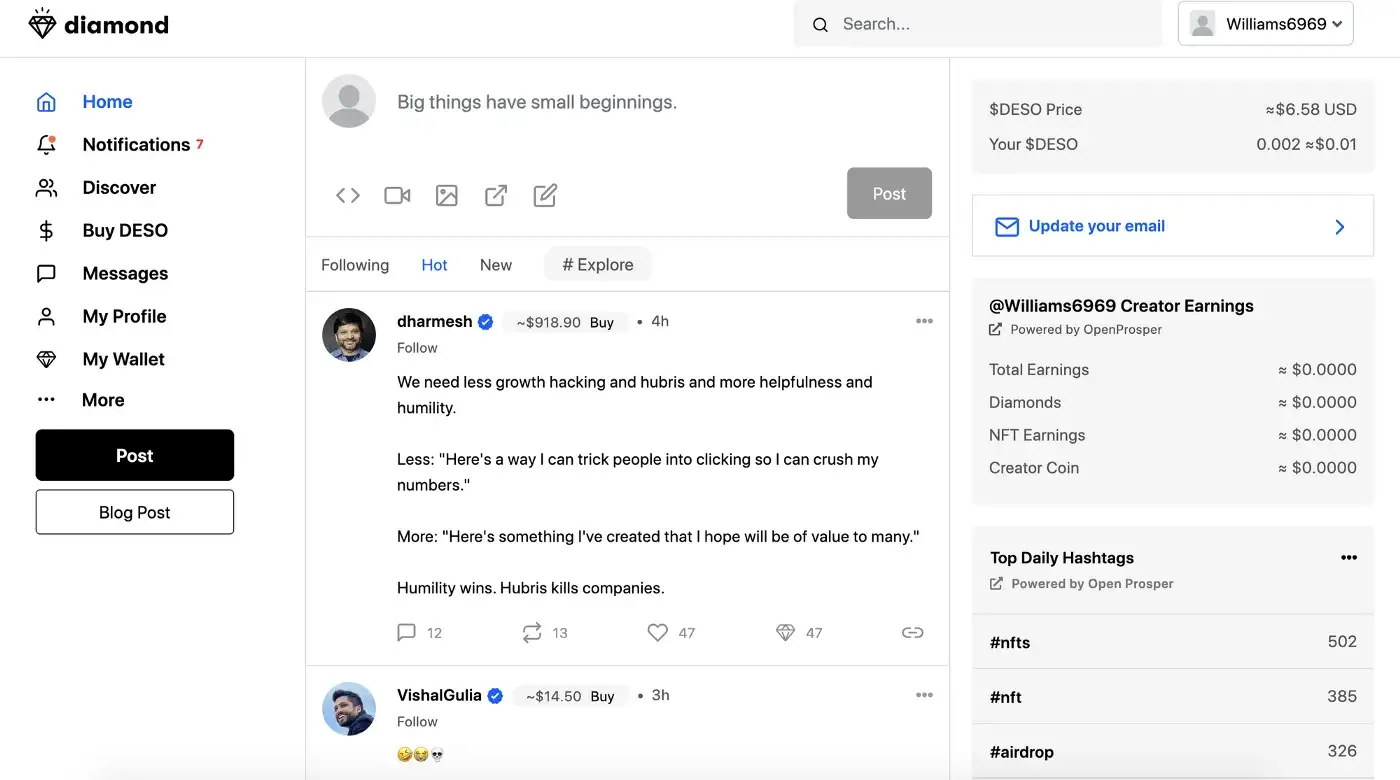This screenshot has height=780, width=1400.
Task: Click the Home house icon in sidebar
Action: [46, 102]
